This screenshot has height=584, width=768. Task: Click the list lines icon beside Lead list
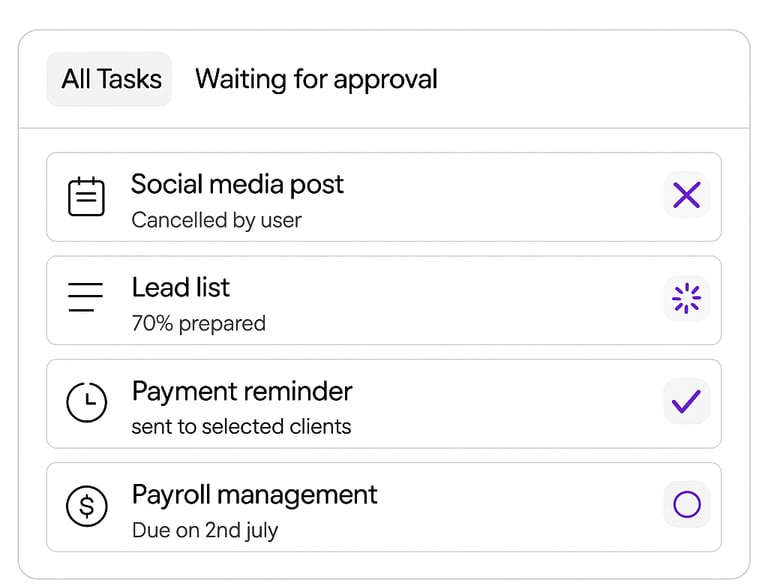pos(86,298)
